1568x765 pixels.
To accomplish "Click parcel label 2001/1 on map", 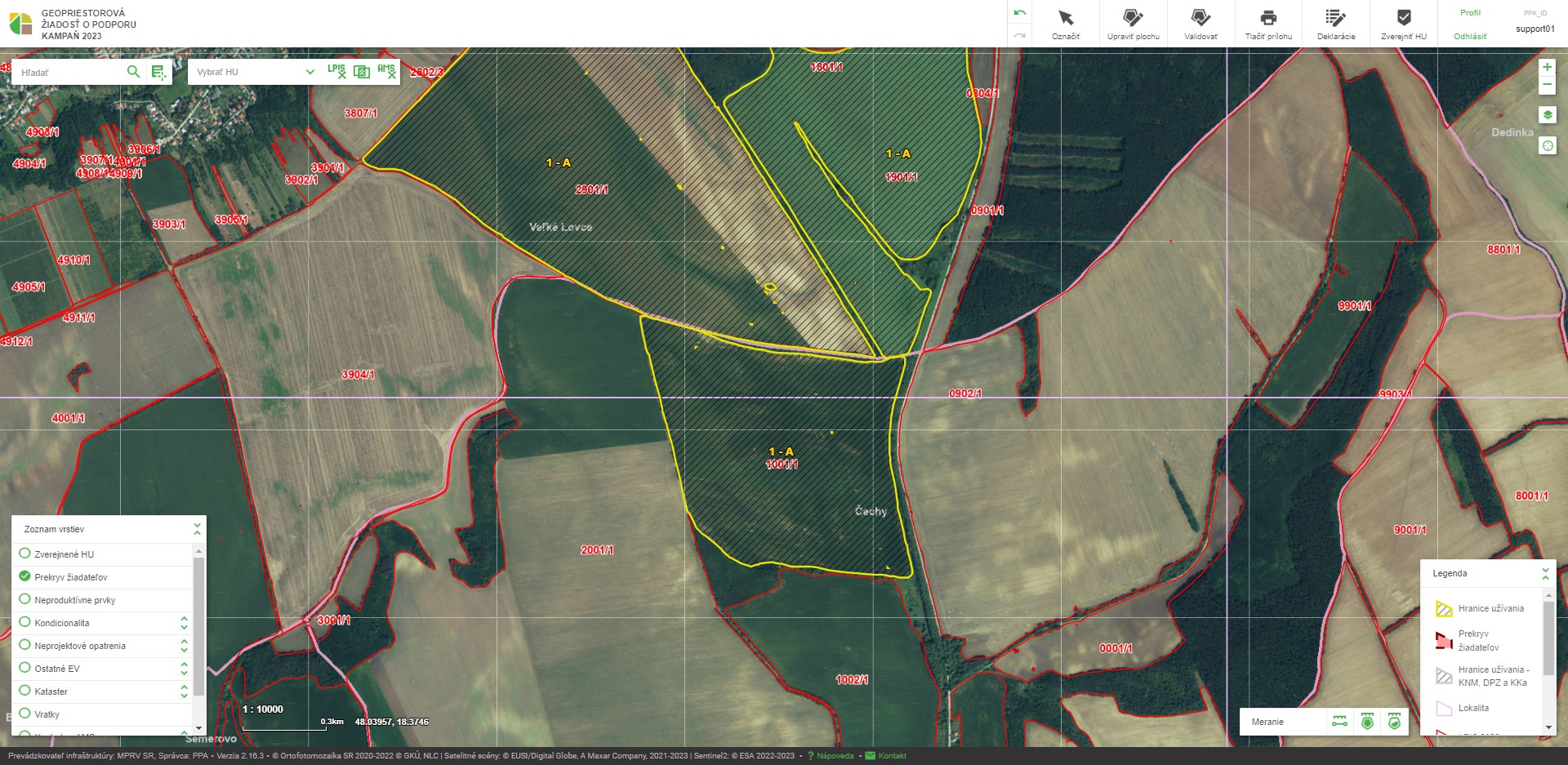I will [597, 550].
